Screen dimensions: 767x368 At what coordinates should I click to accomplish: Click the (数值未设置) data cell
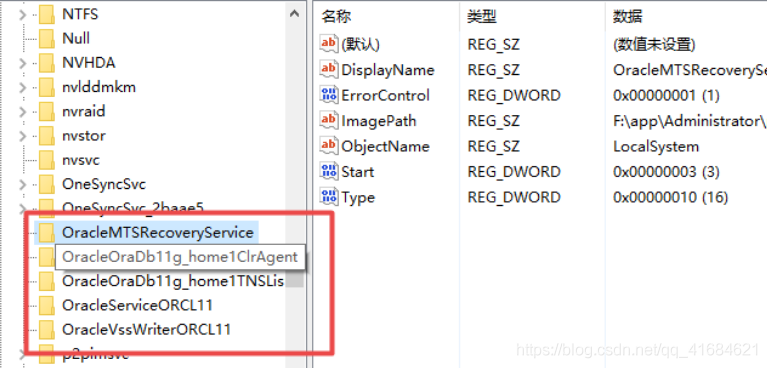coord(654,45)
